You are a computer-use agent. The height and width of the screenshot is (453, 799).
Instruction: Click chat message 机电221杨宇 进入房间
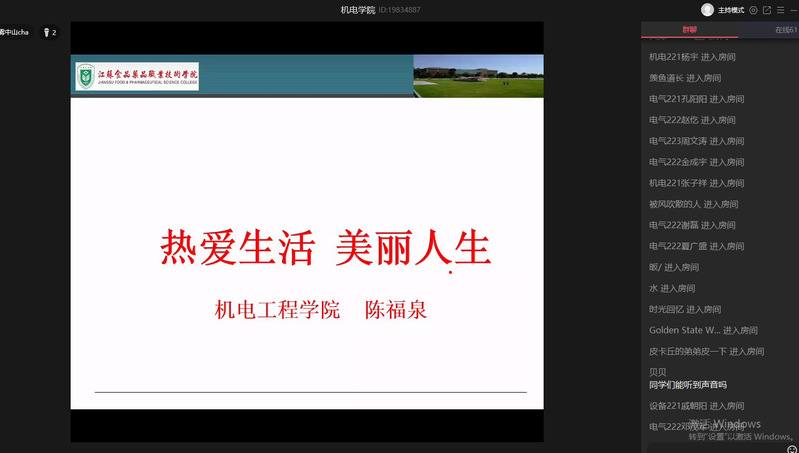[x=692, y=57]
